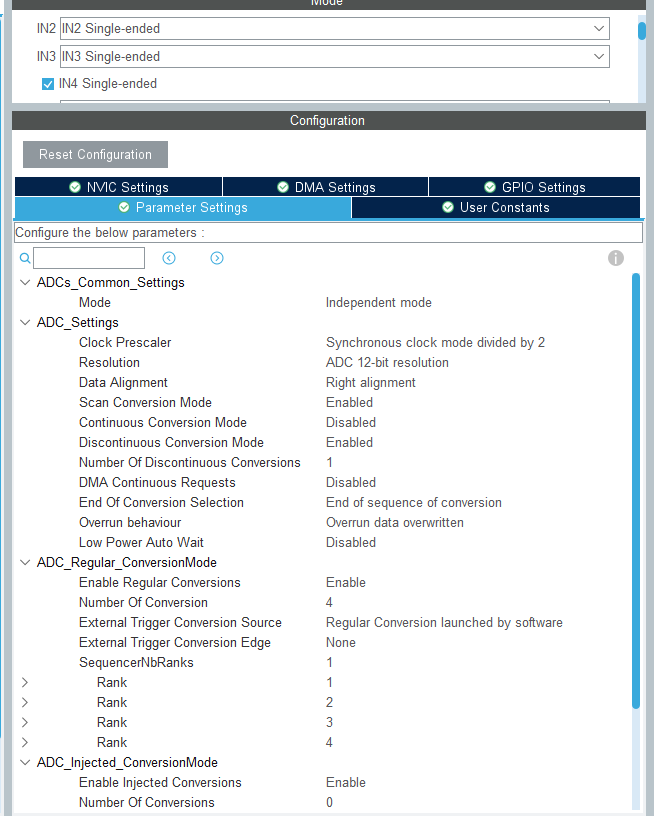
Task: Collapse the ADC_Settings group
Action: [x=24, y=323]
